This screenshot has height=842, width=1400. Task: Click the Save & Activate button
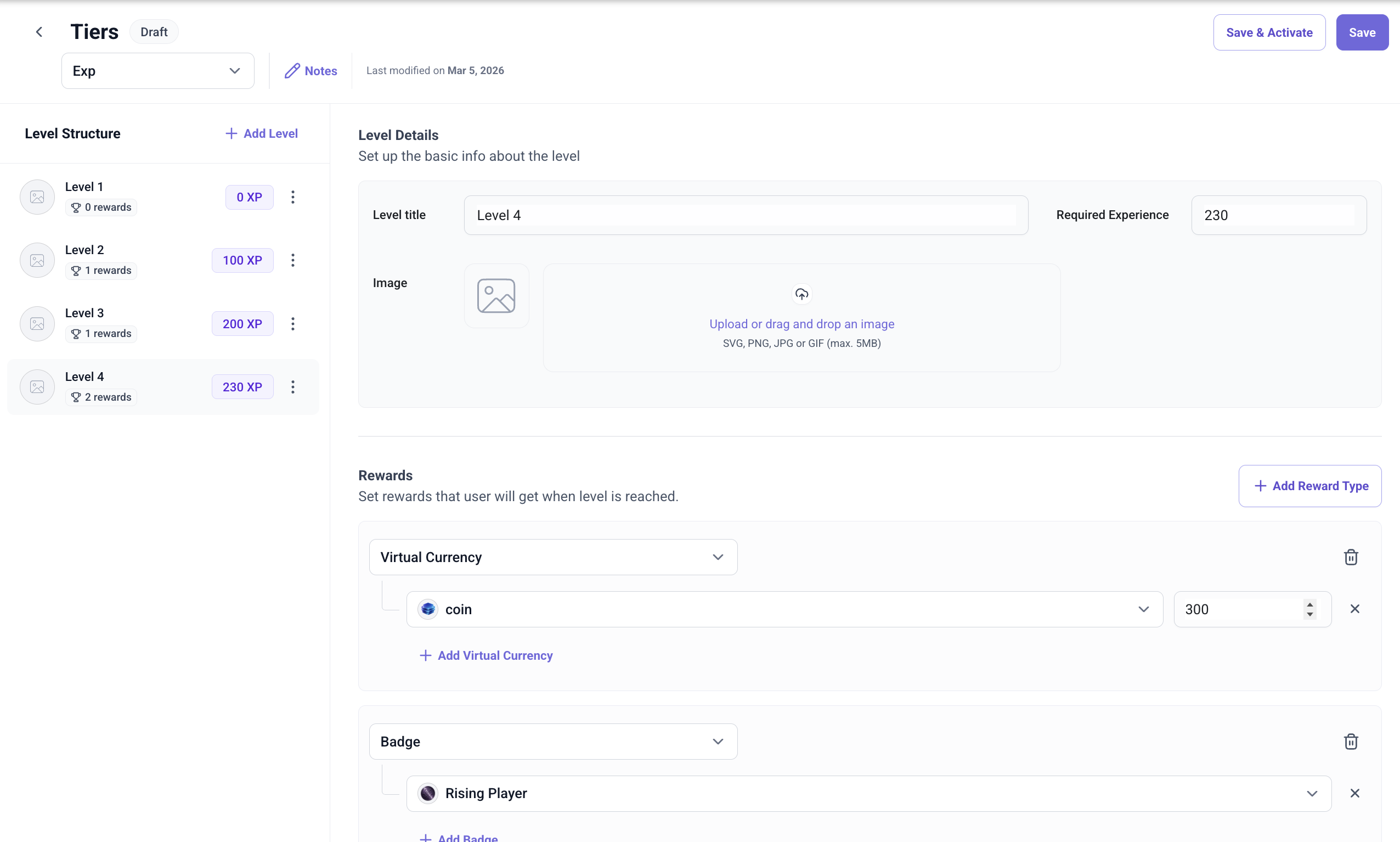coord(1269,32)
